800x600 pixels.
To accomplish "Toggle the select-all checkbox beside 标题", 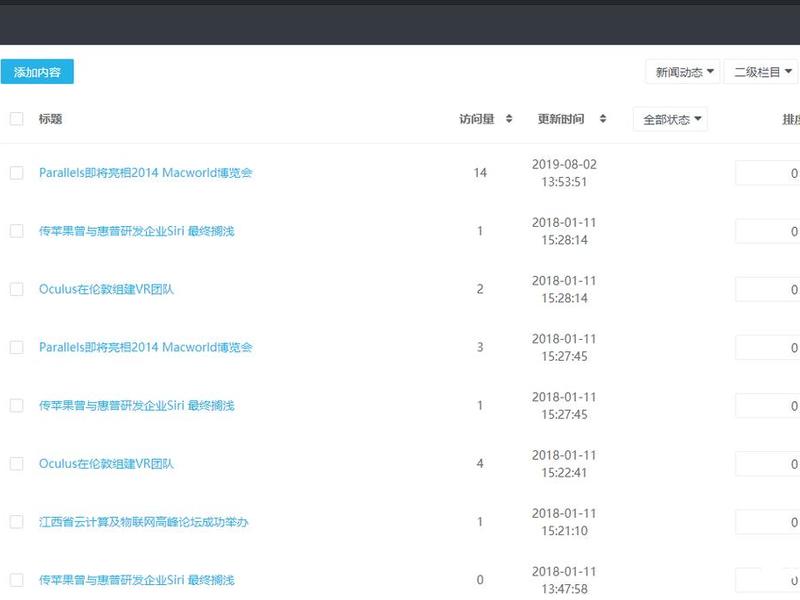I will (x=17, y=119).
